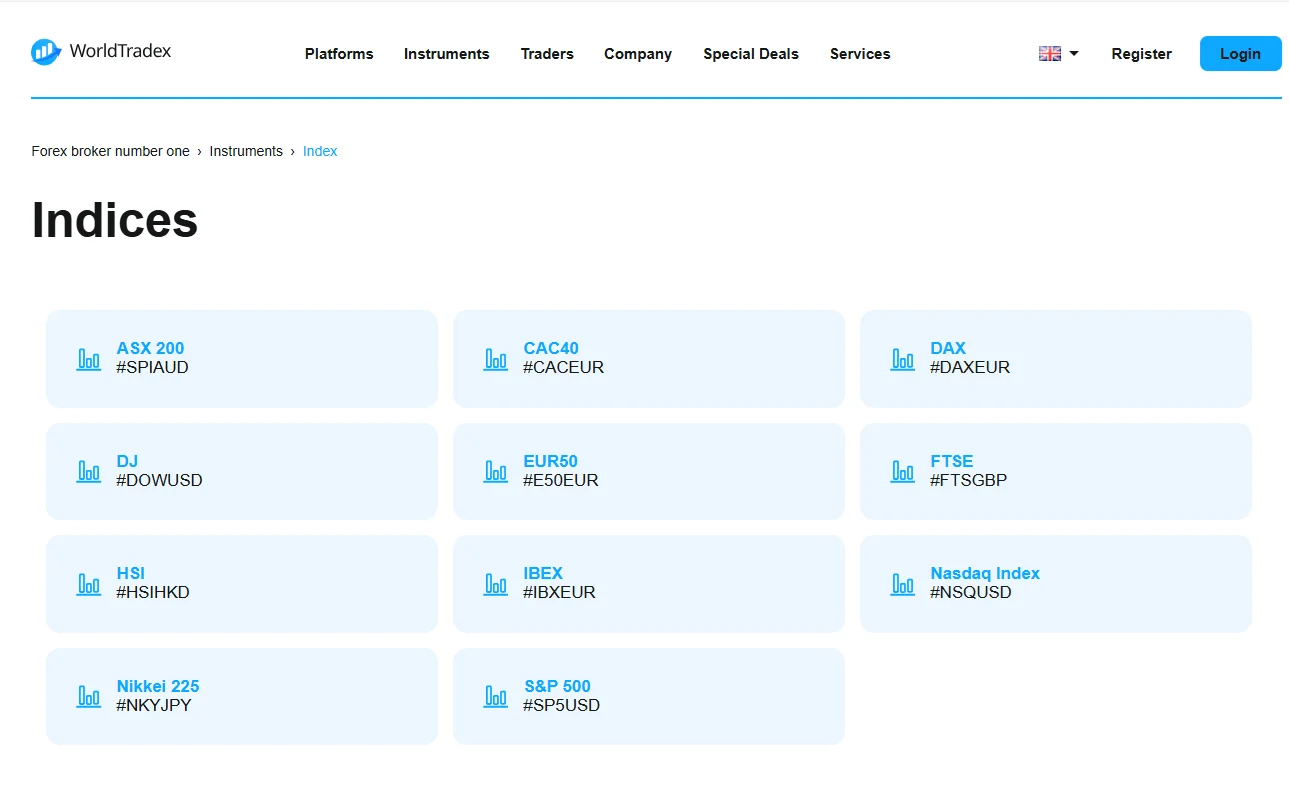Screen dimensions: 1289x810
Task: Click the chart icon beside HSI
Action: point(89,584)
